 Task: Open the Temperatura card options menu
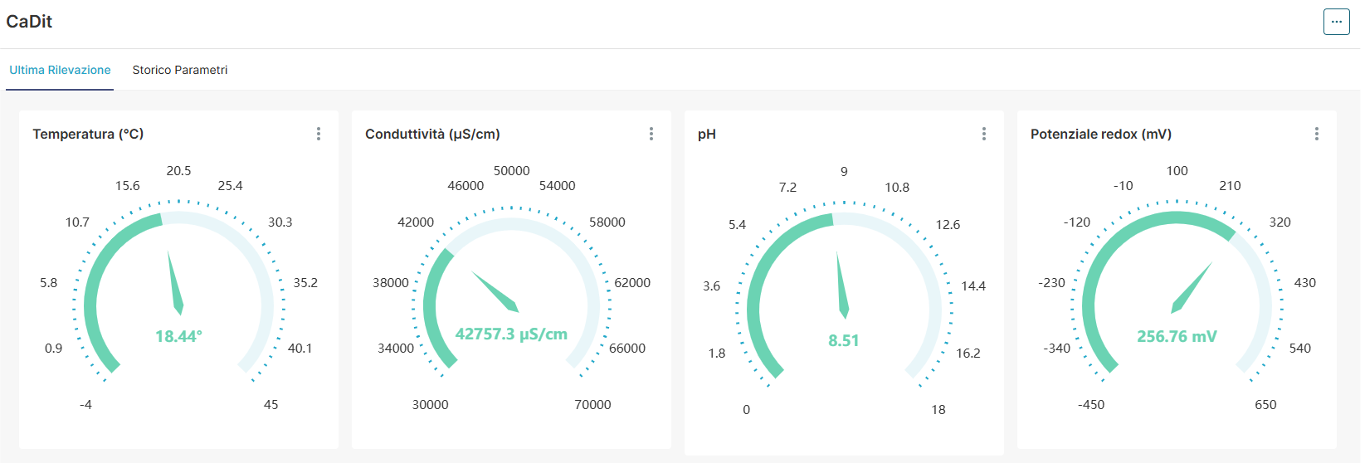pyautogui.click(x=318, y=134)
